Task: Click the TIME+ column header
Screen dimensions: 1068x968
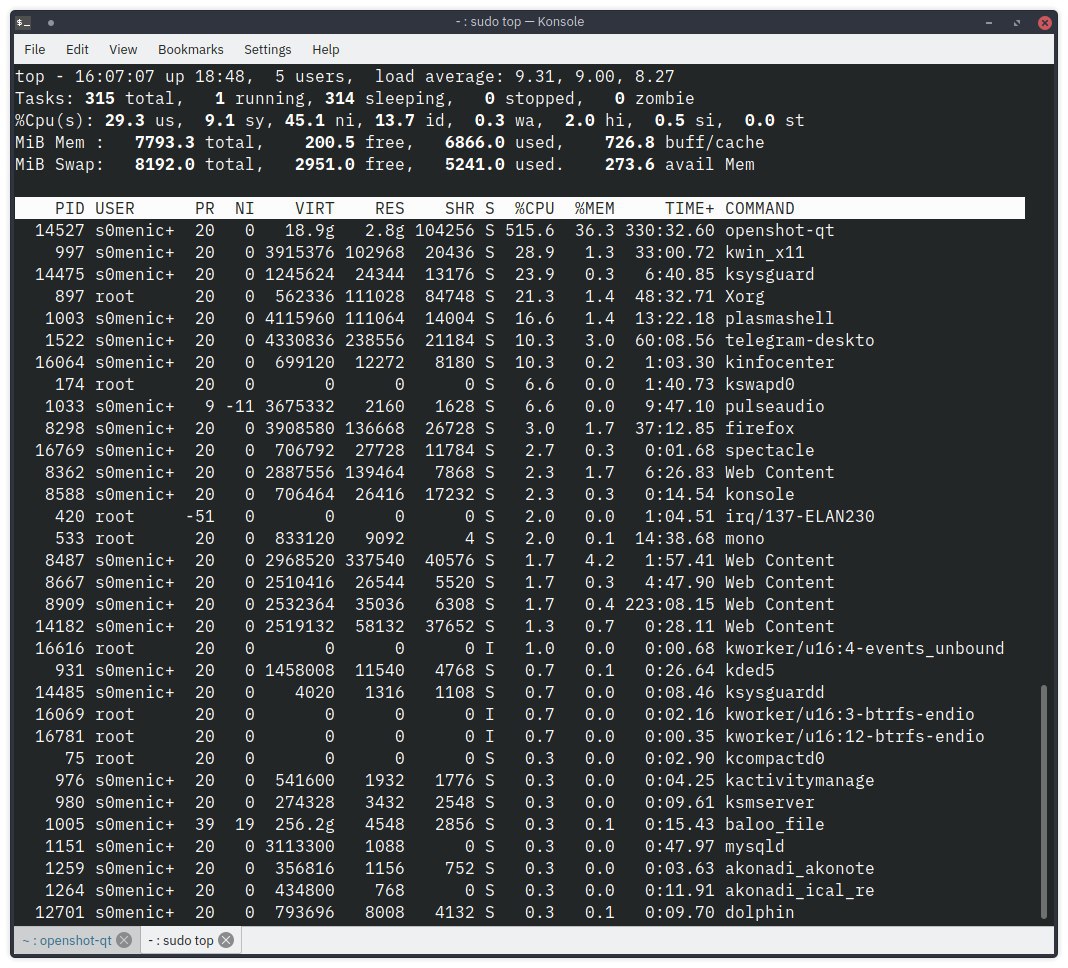Action: click(x=690, y=208)
